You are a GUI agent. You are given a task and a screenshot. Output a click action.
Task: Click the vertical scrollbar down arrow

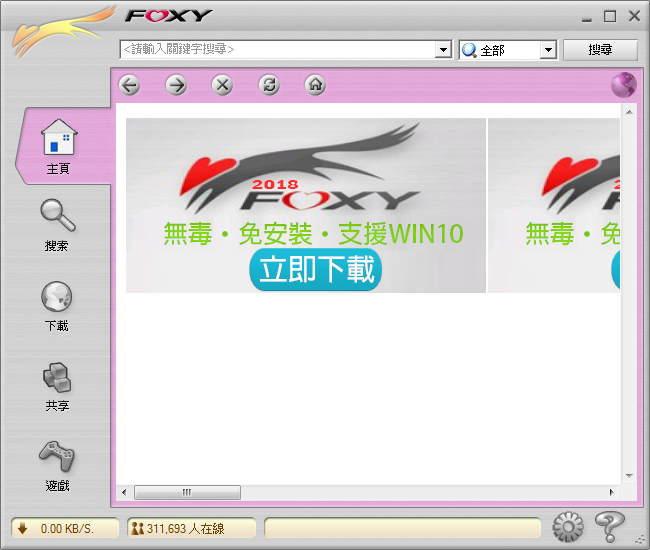coord(629,476)
